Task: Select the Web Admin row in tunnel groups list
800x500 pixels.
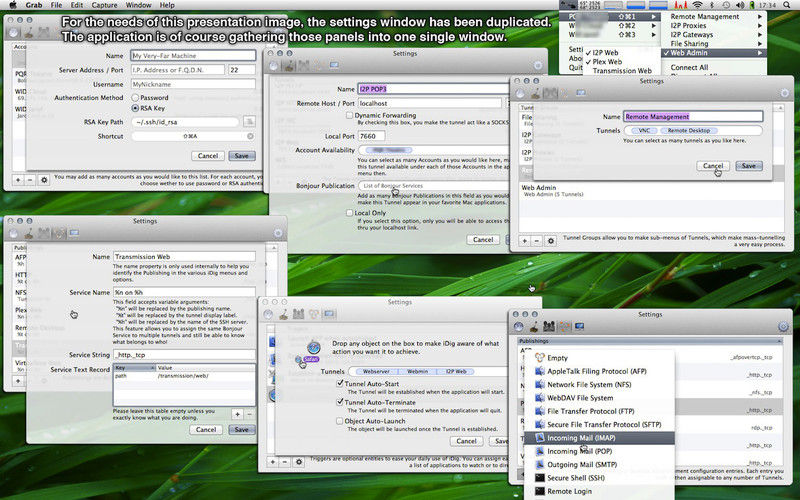Action: pos(651,190)
